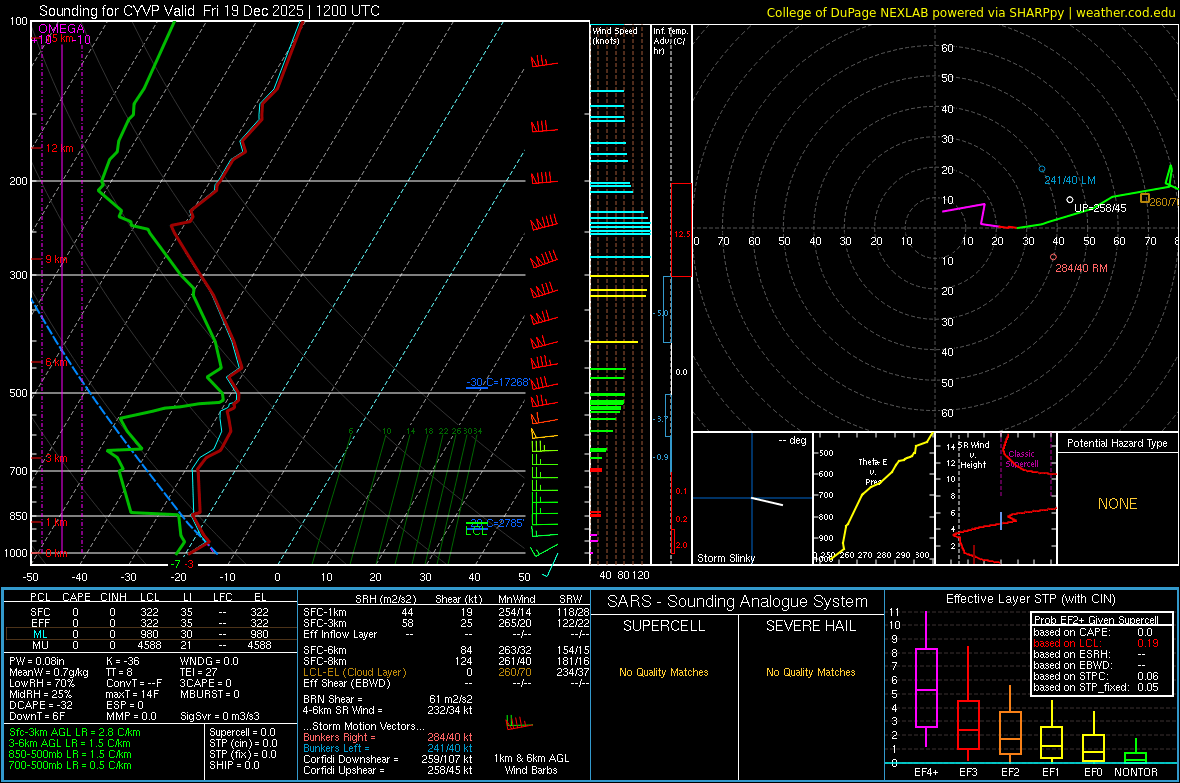The height and width of the screenshot is (783, 1180).
Task: Click the 'Corfidi Downshear' row
Action: point(388,759)
